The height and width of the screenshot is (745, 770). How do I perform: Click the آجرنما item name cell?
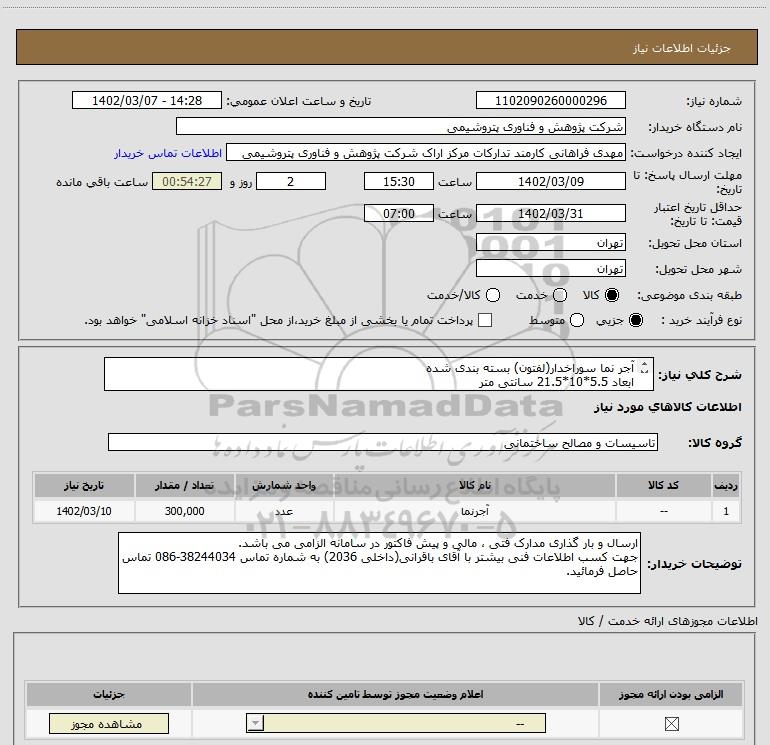[474, 511]
